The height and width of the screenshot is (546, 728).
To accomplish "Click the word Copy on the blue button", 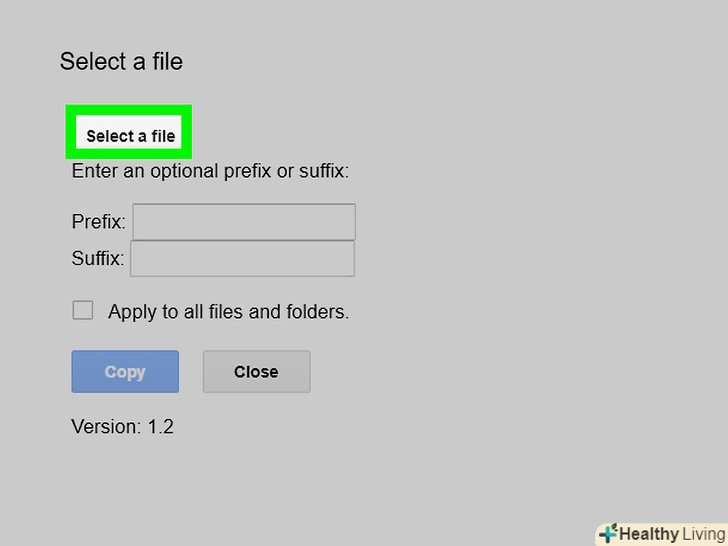I will point(125,372).
